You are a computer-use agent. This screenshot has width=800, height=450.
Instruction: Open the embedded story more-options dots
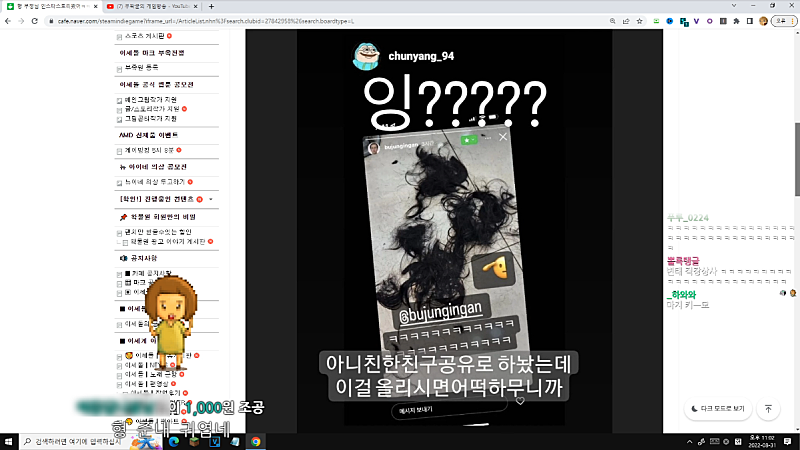point(488,138)
